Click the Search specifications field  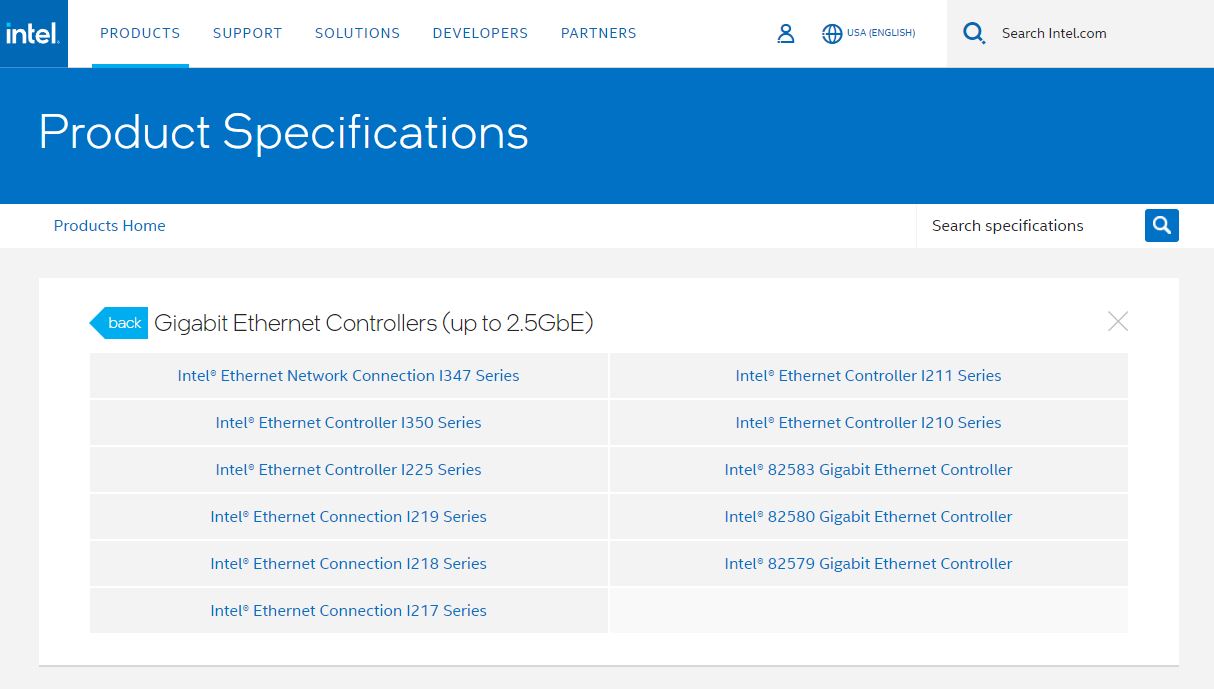(x=1028, y=226)
